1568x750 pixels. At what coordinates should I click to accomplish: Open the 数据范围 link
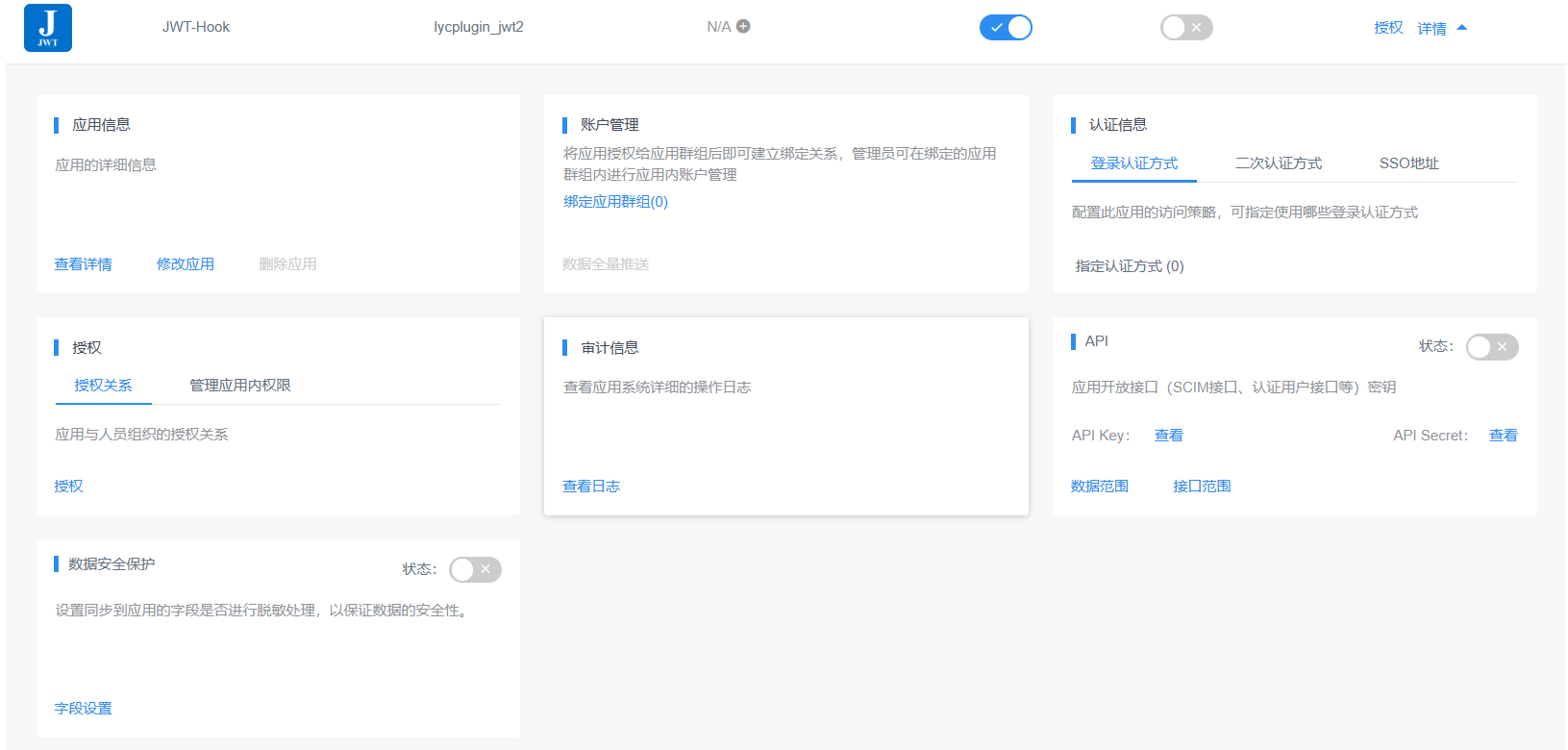pos(1100,487)
